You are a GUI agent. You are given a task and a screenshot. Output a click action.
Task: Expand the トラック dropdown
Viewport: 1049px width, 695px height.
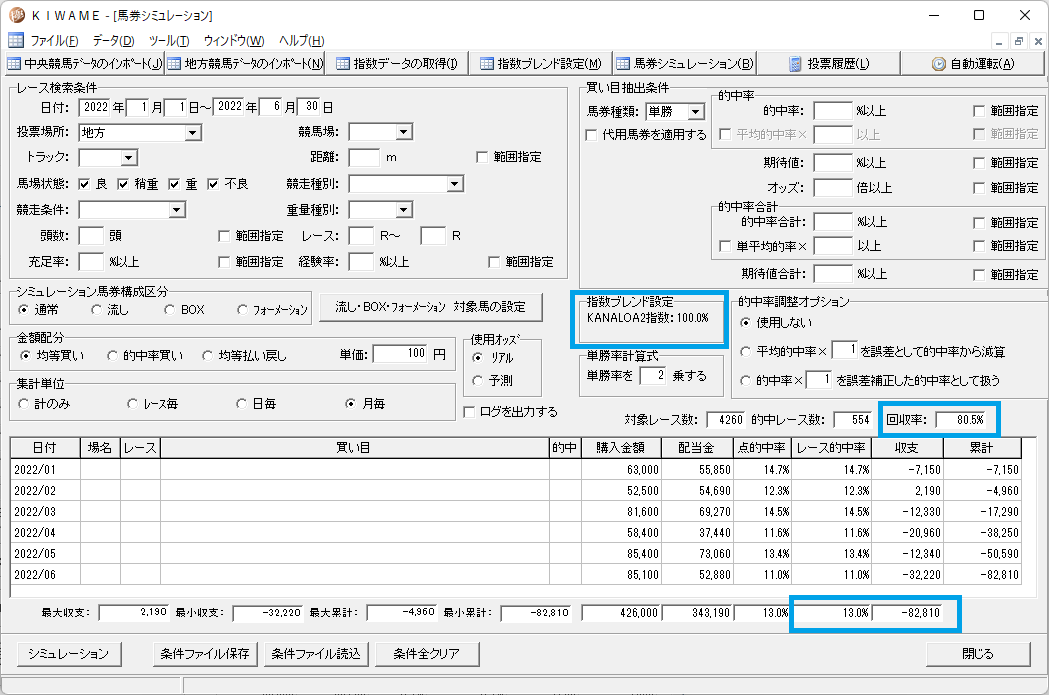(x=129, y=158)
